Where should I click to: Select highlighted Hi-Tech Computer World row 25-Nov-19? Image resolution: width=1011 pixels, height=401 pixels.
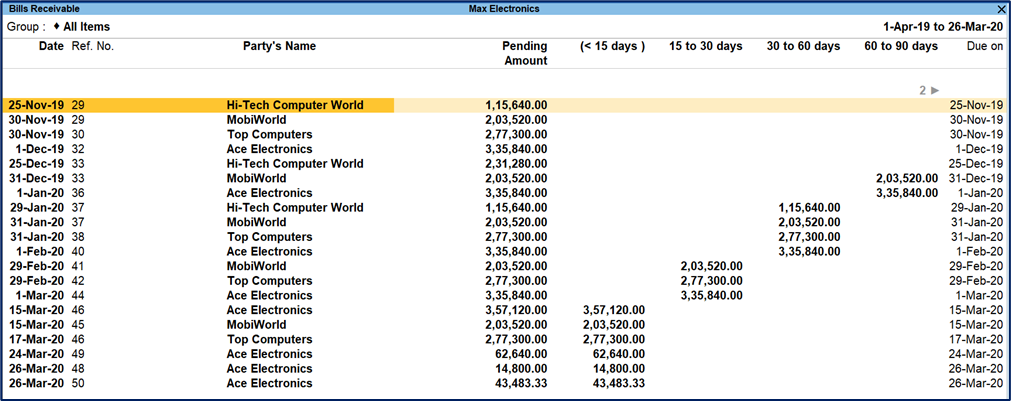[295, 105]
